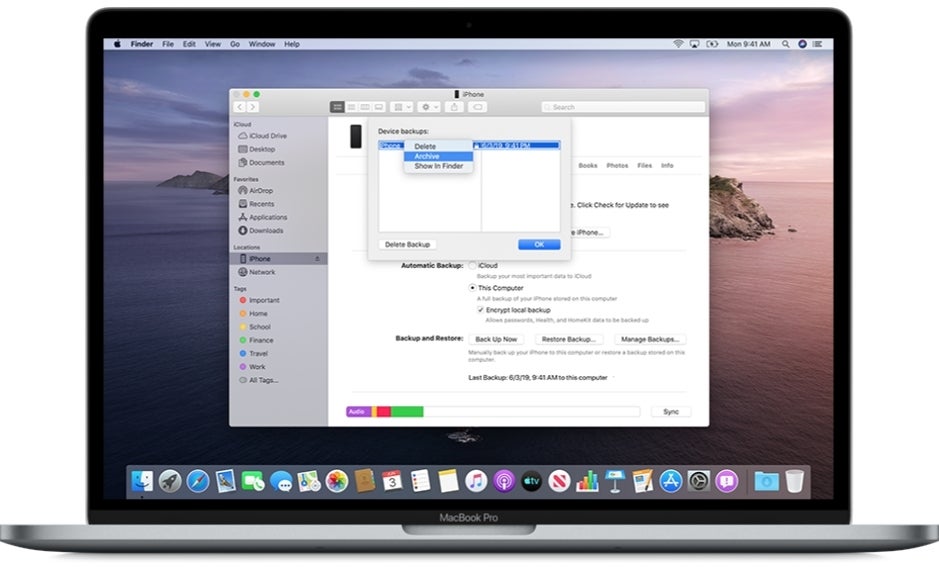This screenshot has width=939, height=567.
Task: Click the Sync button
Action: [x=671, y=412]
